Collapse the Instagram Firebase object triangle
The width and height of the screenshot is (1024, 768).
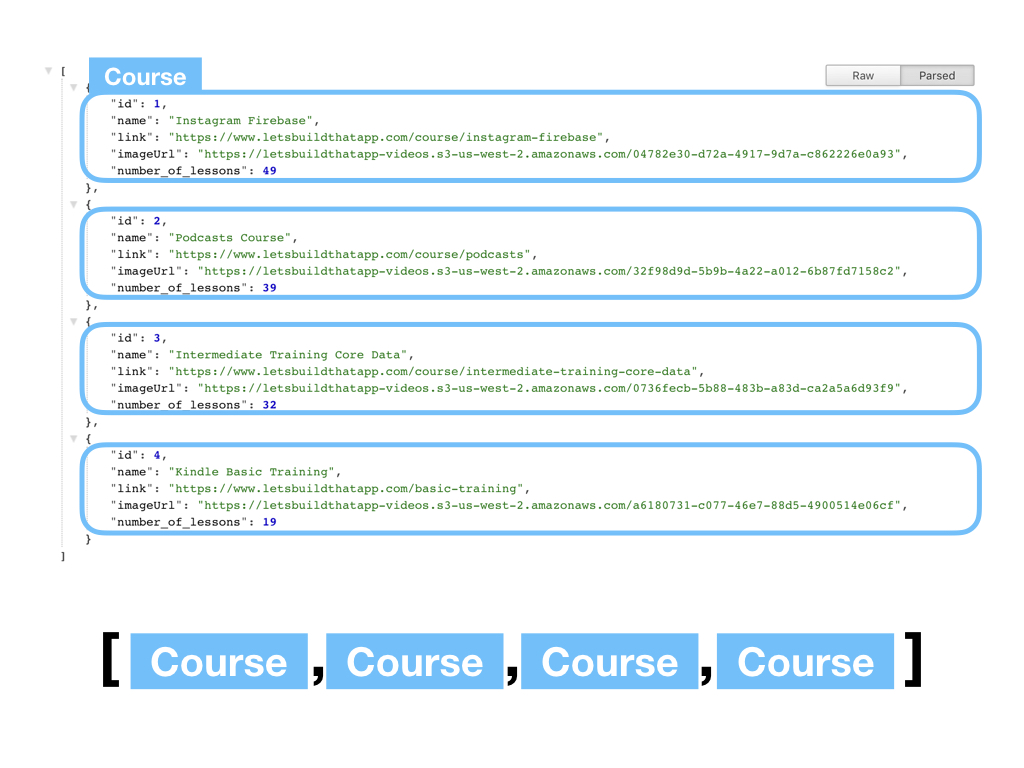click(74, 87)
